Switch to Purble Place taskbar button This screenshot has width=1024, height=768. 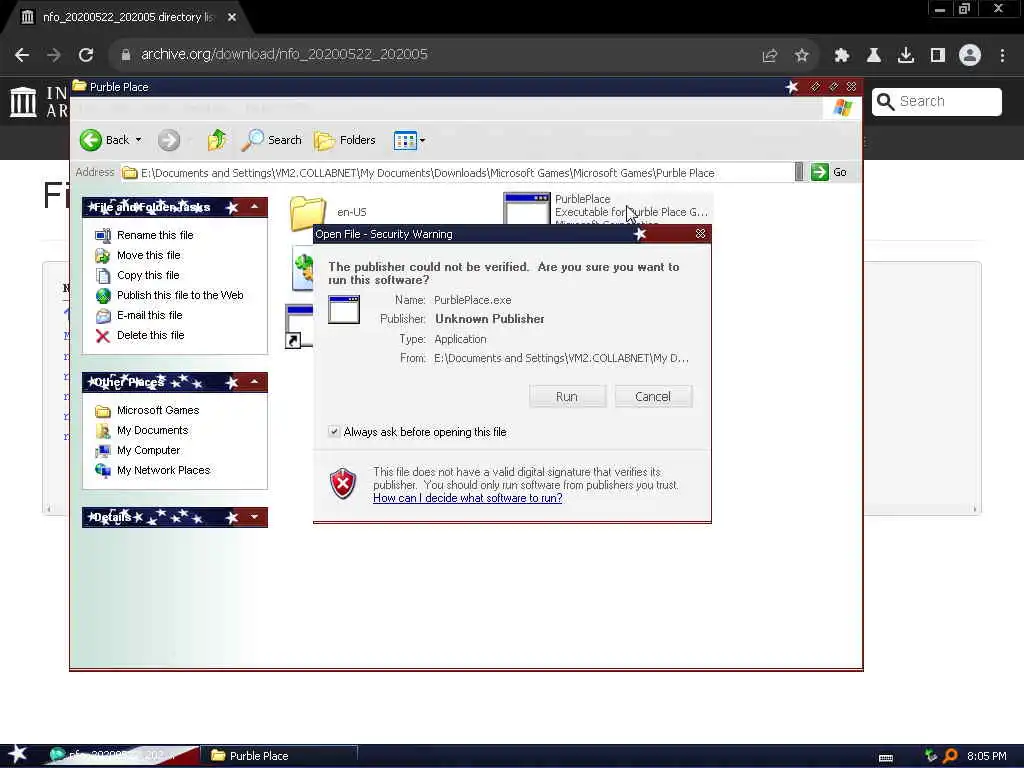coord(279,756)
